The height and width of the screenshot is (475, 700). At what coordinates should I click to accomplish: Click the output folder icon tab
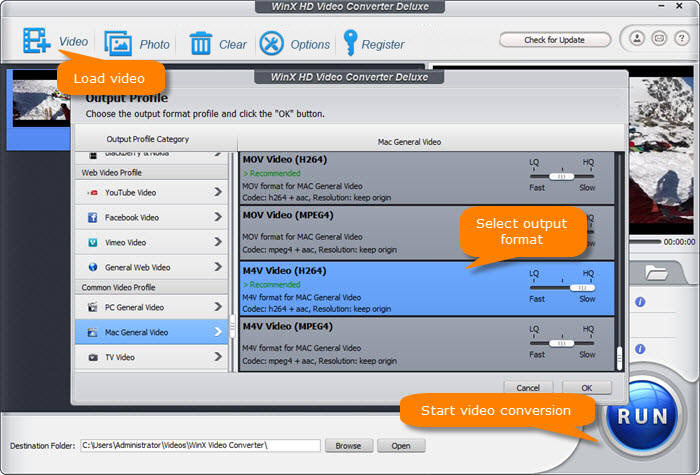click(x=656, y=272)
